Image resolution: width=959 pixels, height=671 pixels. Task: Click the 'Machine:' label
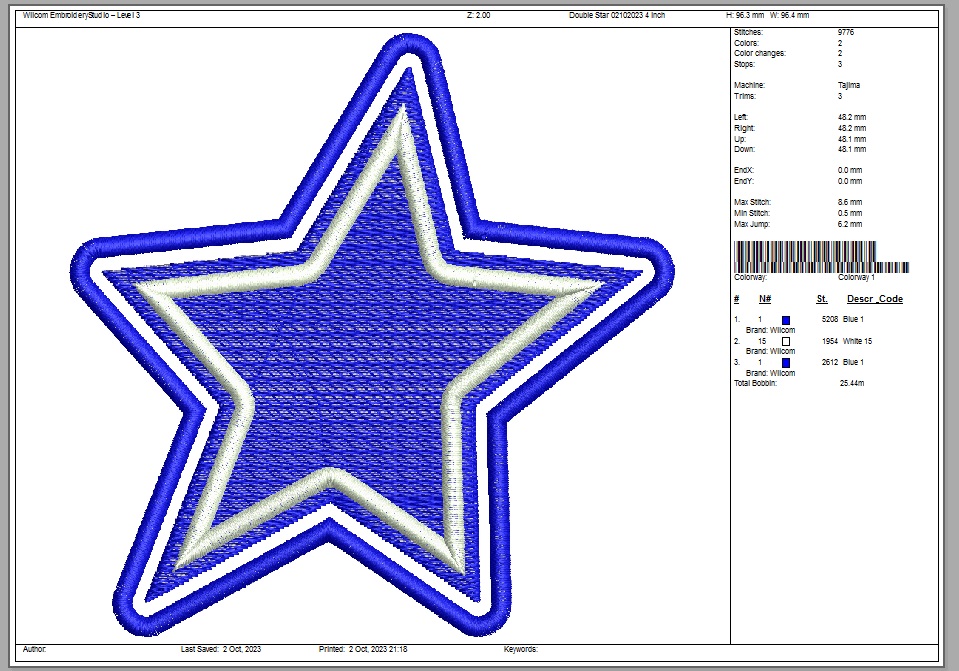pyautogui.click(x=749, y=85)
